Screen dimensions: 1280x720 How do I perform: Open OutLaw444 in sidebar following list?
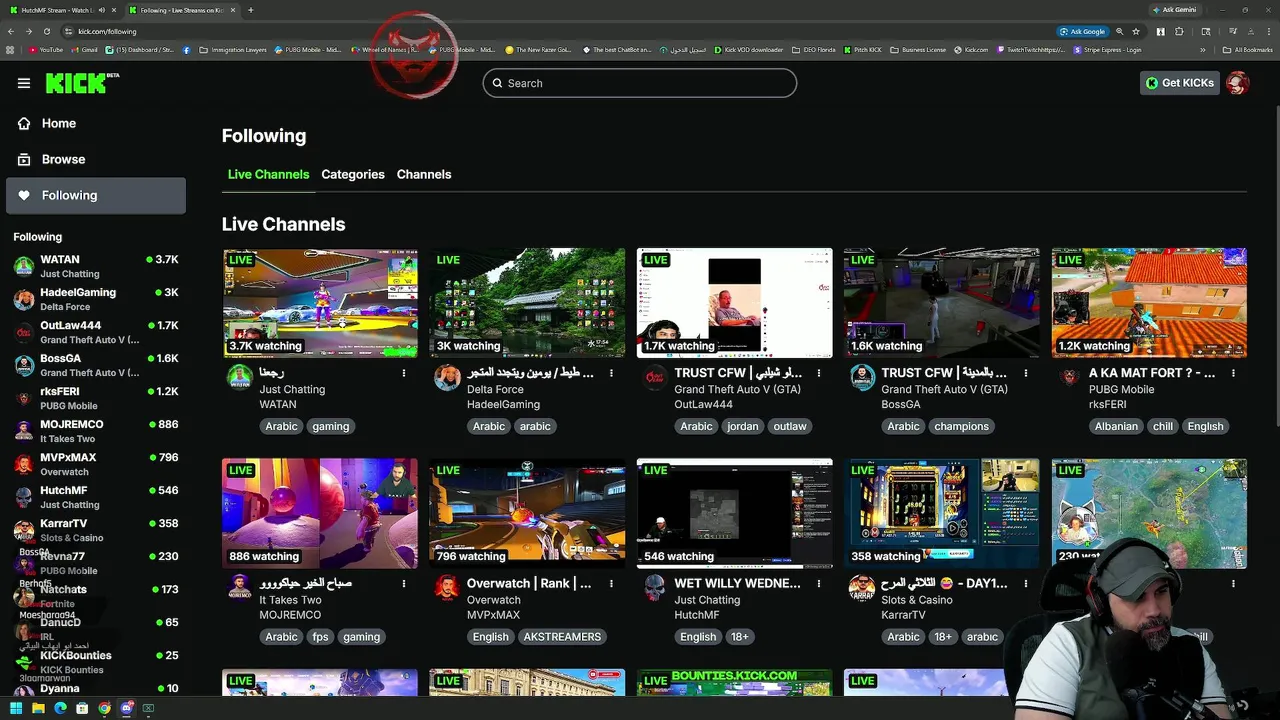point(96,332)
